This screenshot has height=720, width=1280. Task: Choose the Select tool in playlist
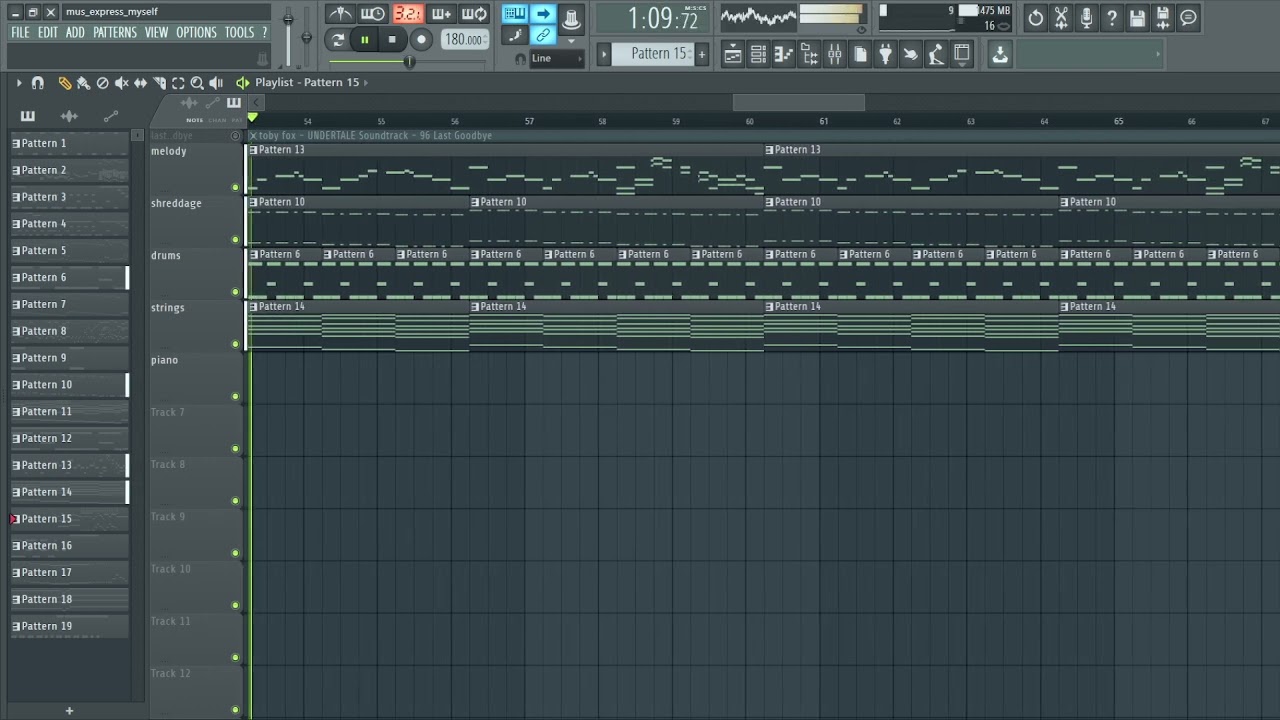[178, 83]
